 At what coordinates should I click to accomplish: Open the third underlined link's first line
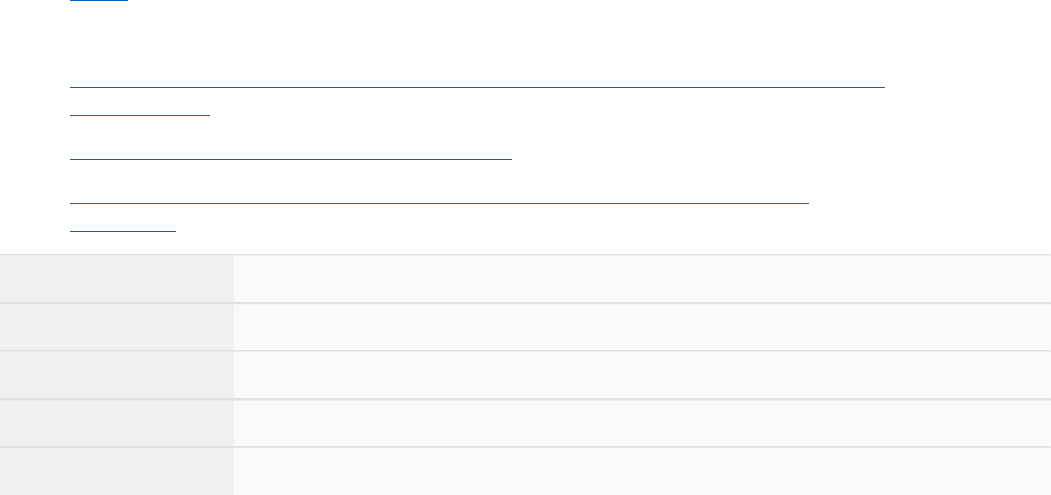pos(438,201)
